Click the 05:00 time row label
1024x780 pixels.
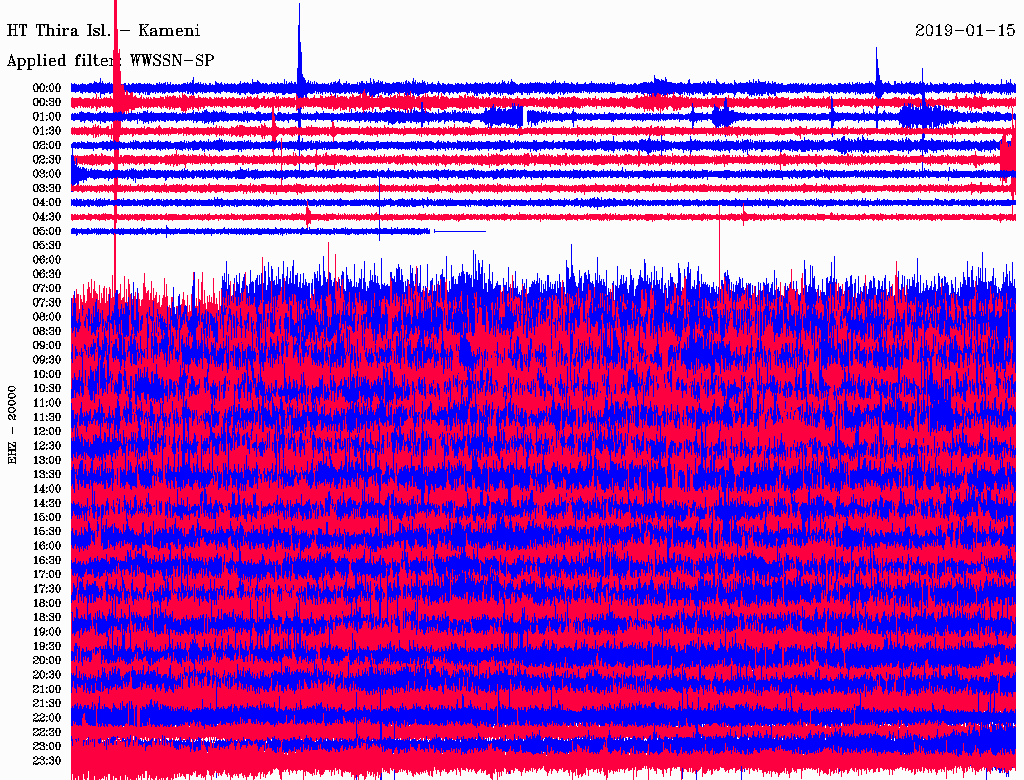click(47, 231)
